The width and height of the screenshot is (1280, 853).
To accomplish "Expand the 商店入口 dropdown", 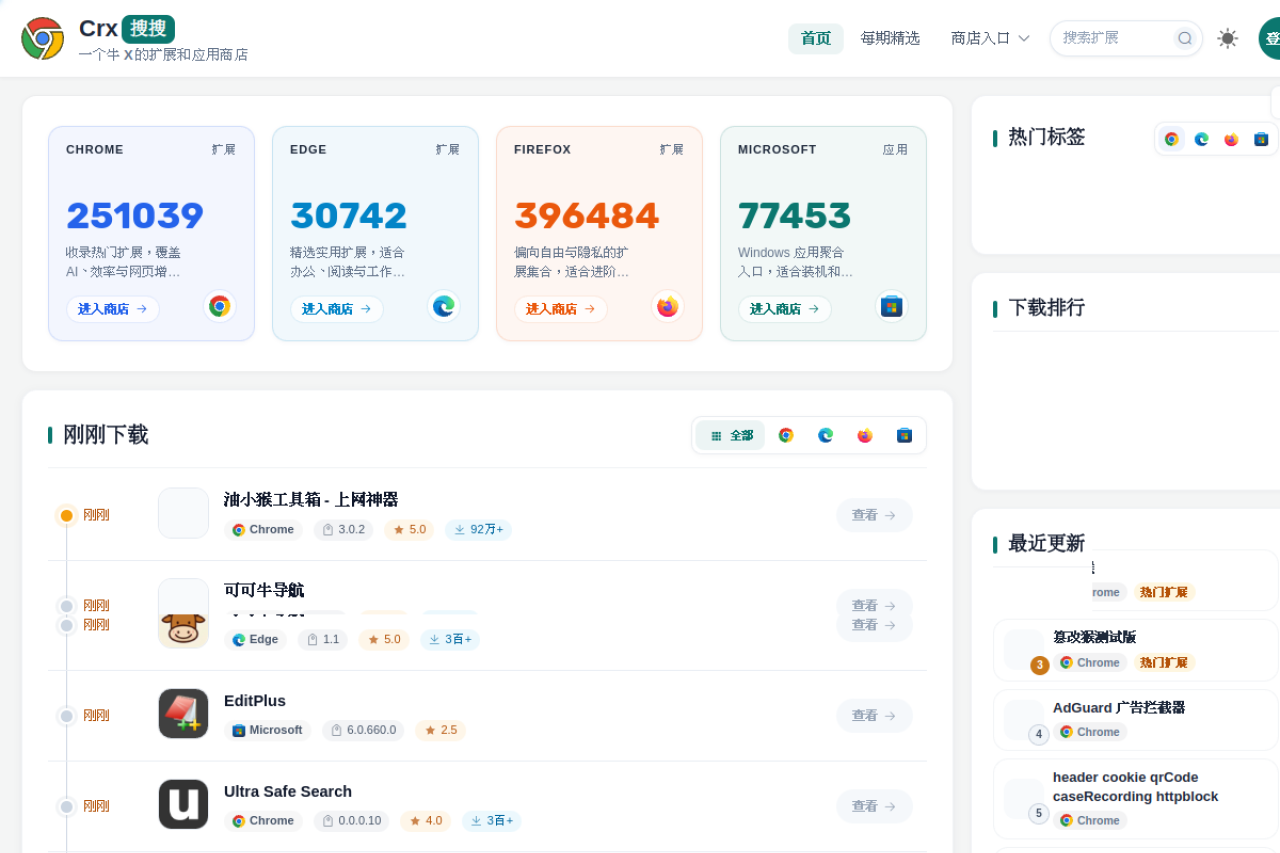I will [990, 38].
